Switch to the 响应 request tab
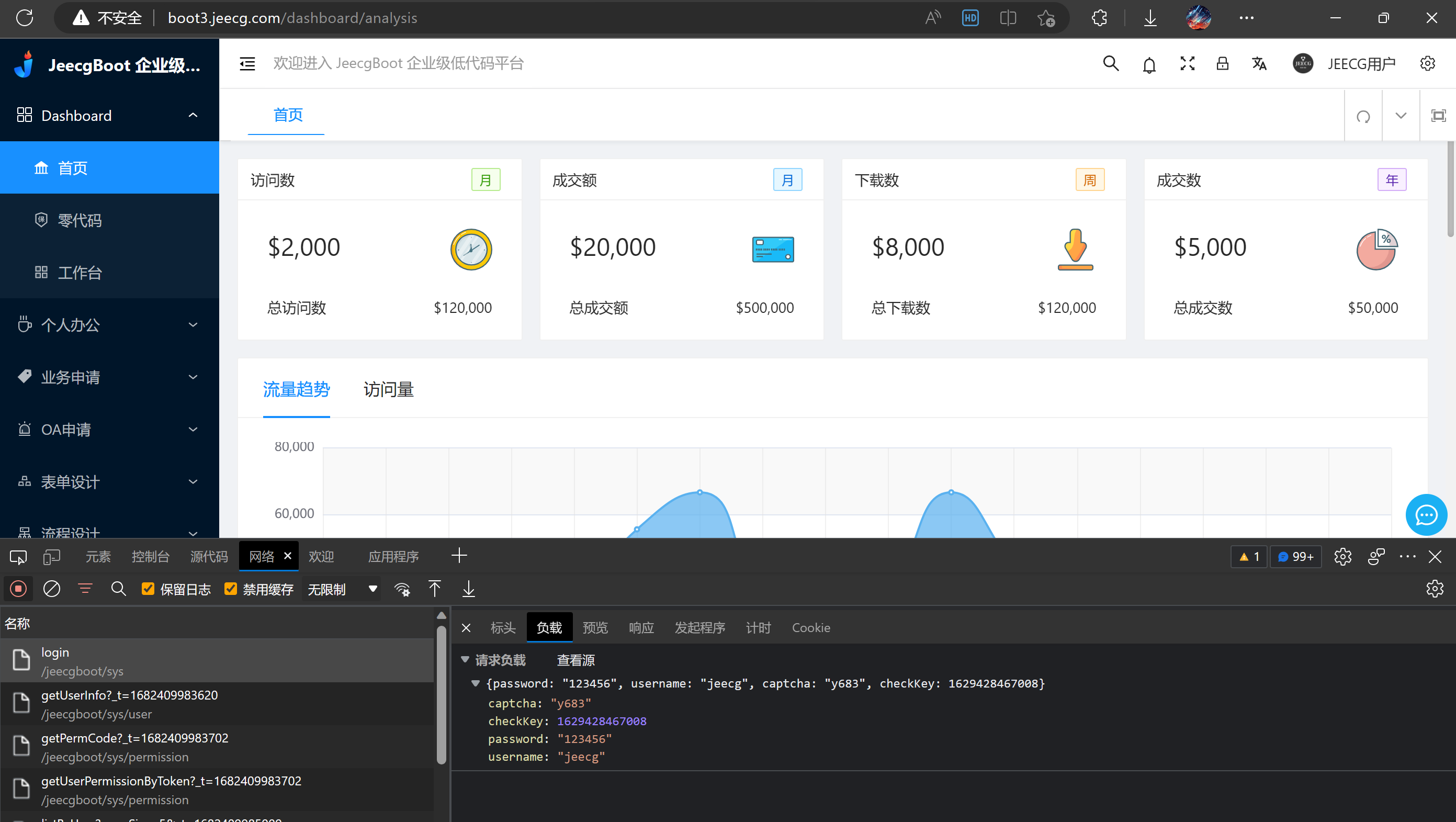This screenshot has width=1456, height=822. pyautogui.click(x=641, y=627)
